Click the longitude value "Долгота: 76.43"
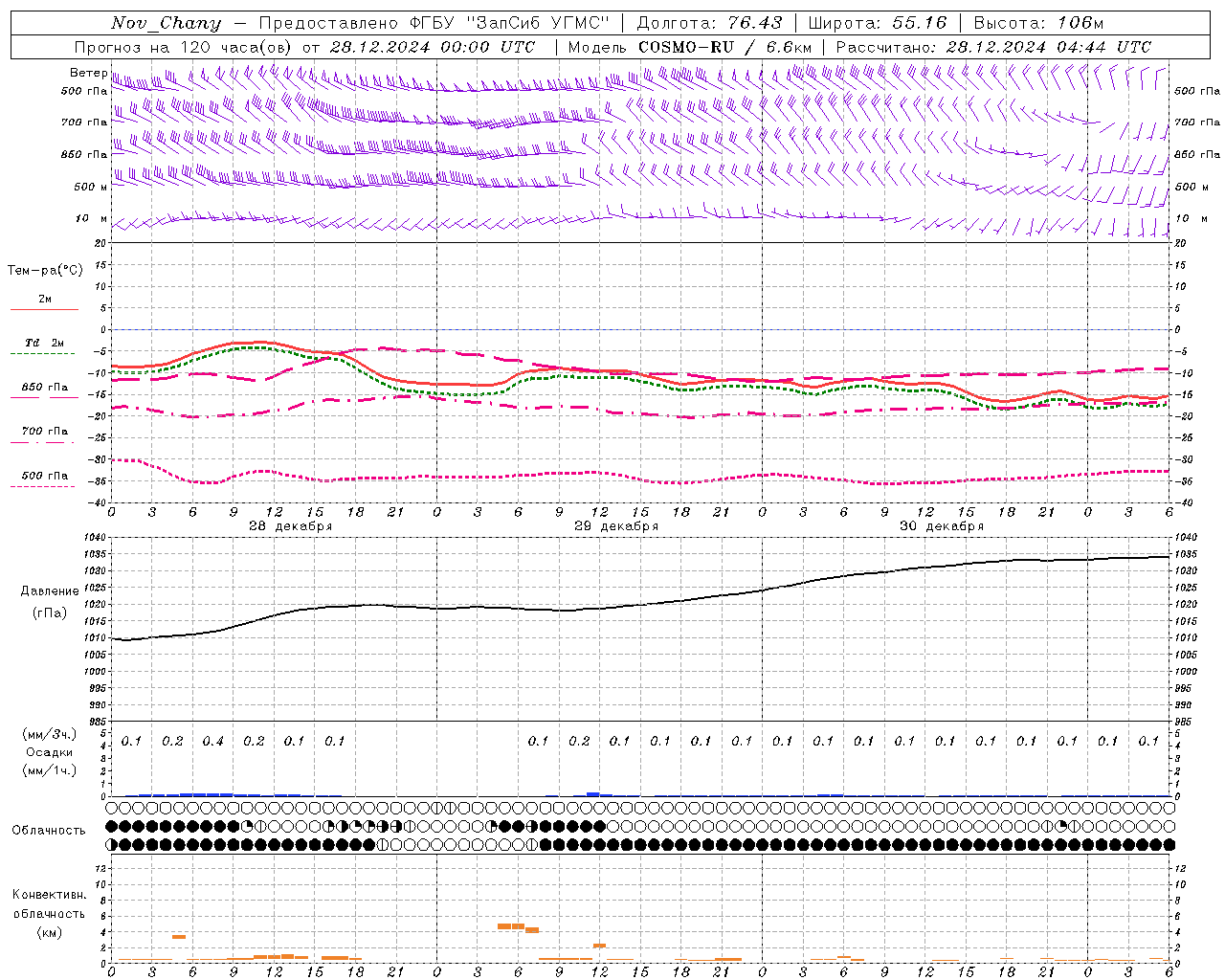1225x980 pixels. click(x=709, y=23)
